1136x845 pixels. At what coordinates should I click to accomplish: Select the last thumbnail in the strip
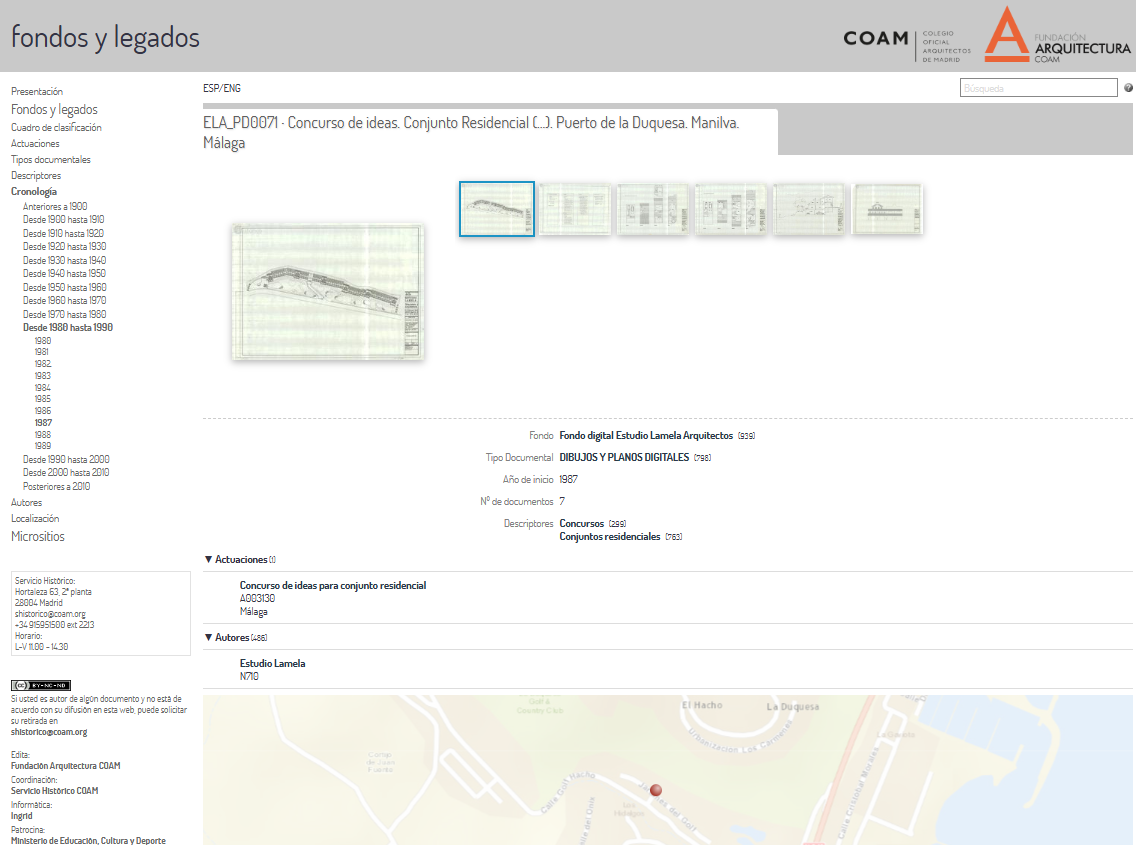point(887,209)
